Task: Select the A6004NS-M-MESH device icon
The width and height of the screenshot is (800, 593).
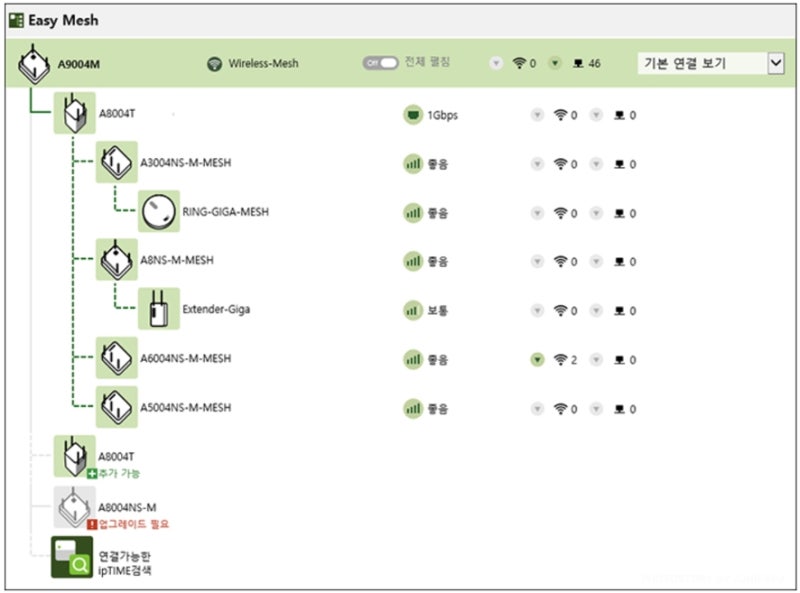Action: click(117, 357)
